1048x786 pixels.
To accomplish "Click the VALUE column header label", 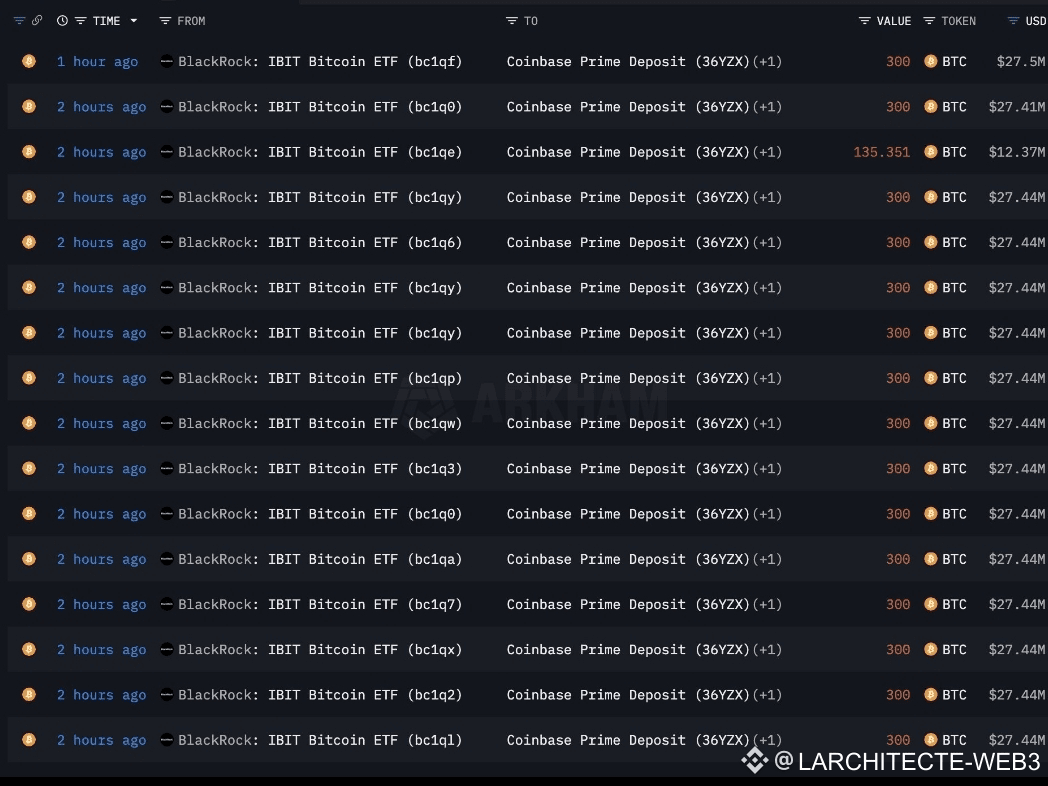I will pos(894,21).
